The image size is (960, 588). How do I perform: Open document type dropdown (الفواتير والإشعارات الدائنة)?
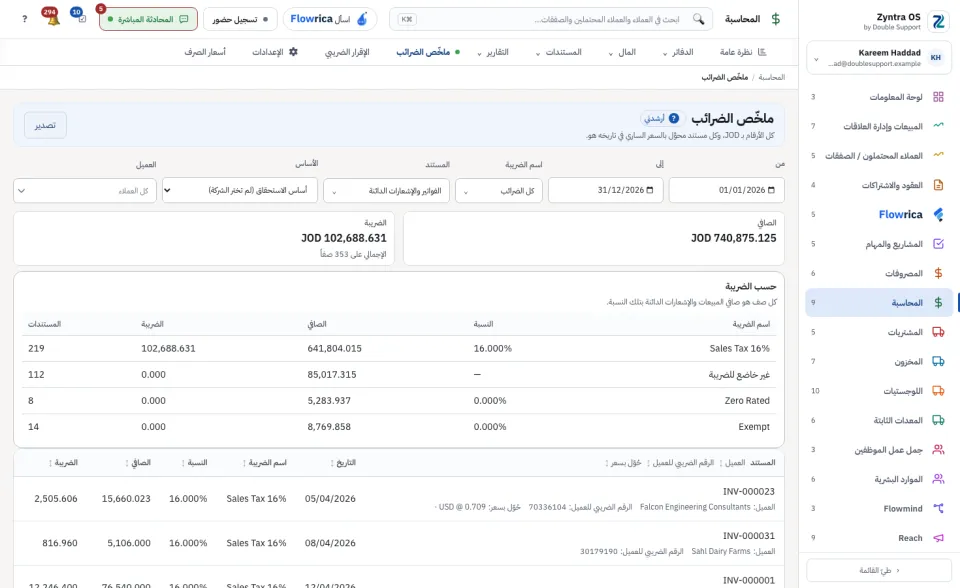click(386, 190)
